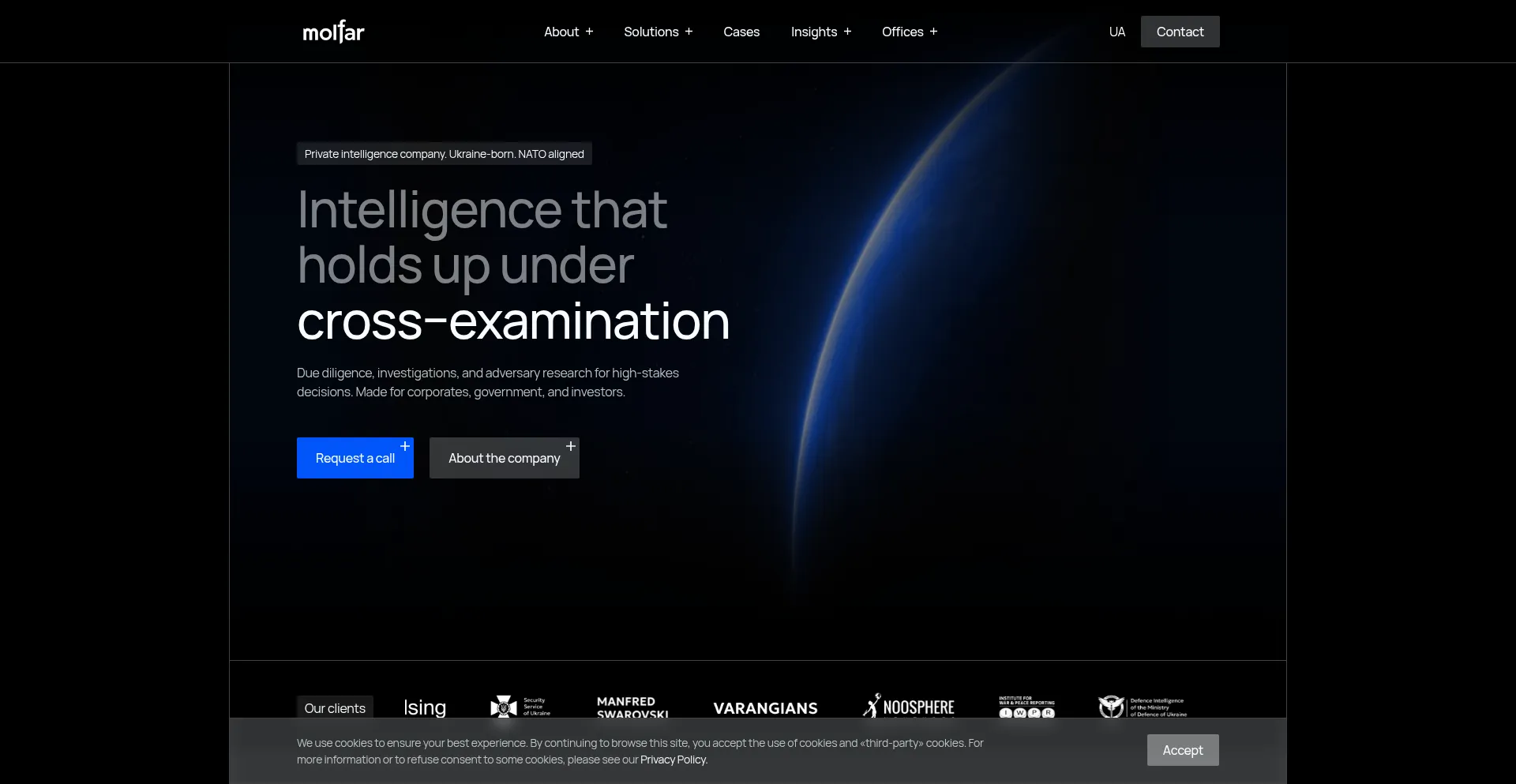Switch language to UA
Screen dimensions: 1516x784
click(x=1117, y=32)
